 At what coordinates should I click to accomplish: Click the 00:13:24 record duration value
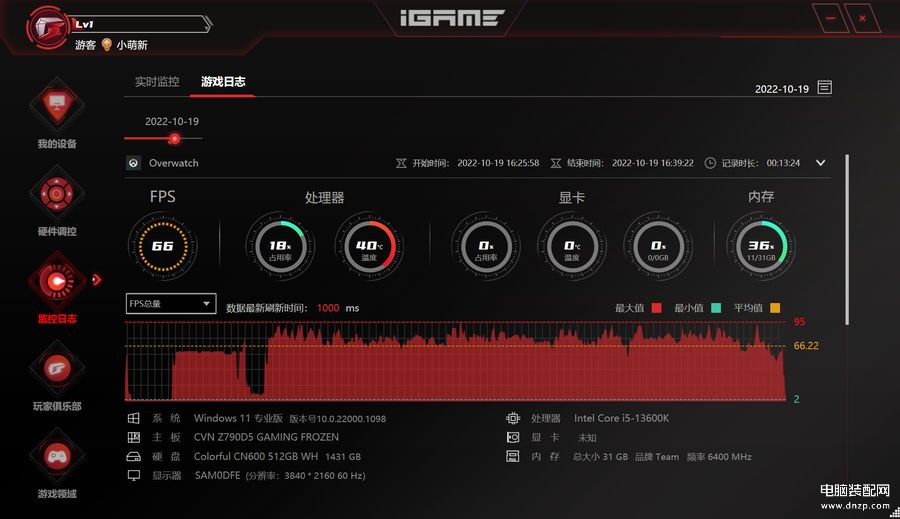click(783, 163)
